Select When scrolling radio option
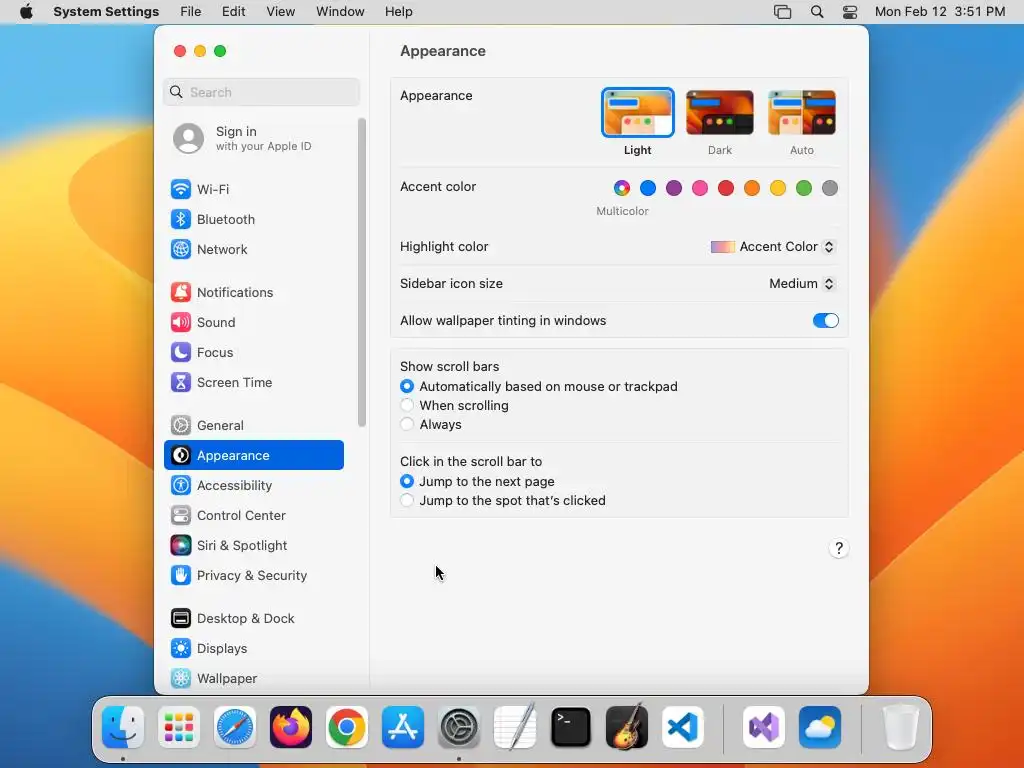This screenshot has width=1024, height=768. pyautogui.click(x=407, y=406)
